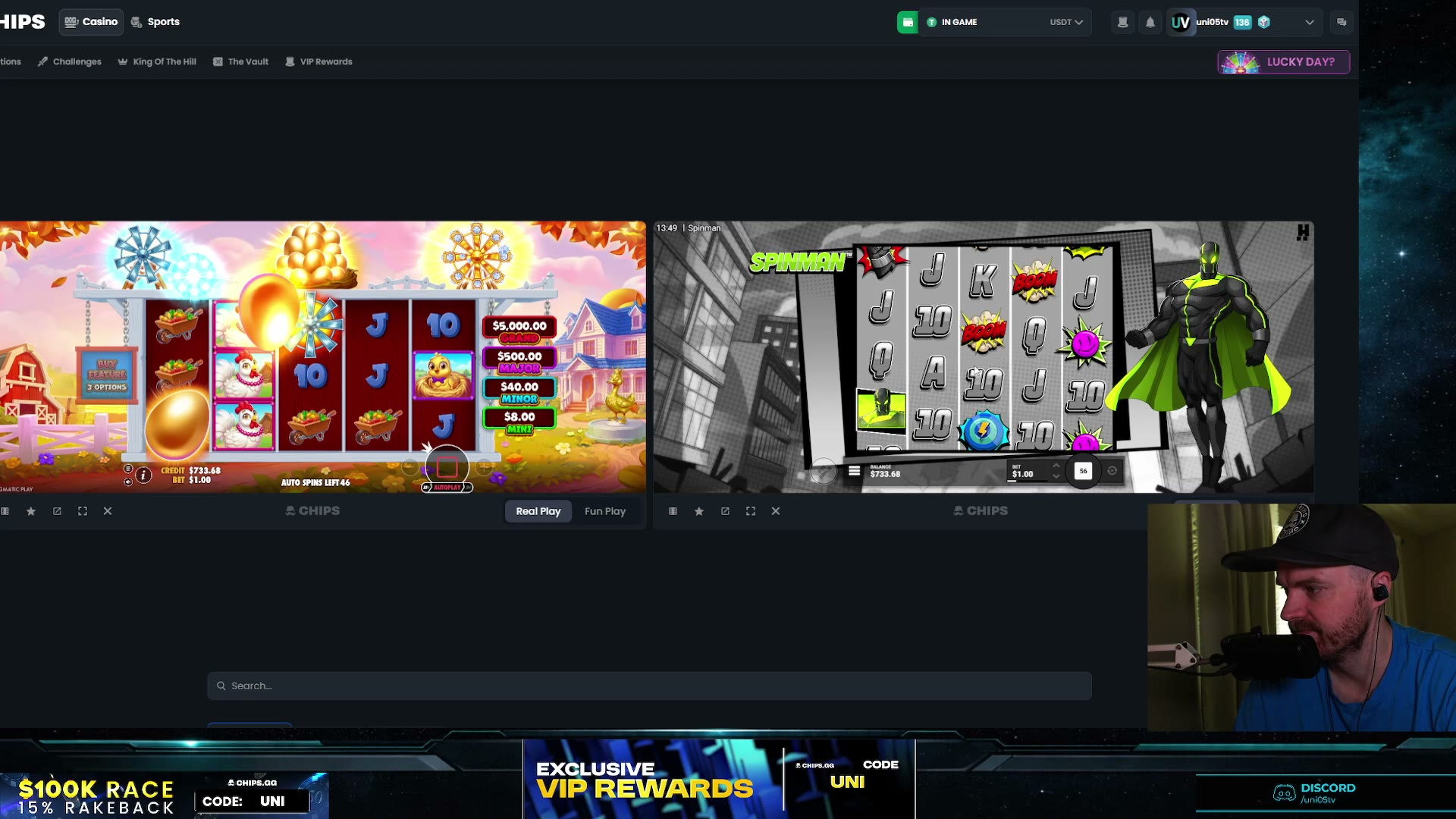
Task: Click the Lucky Day? wheel banner
Action: point(1283,62)
